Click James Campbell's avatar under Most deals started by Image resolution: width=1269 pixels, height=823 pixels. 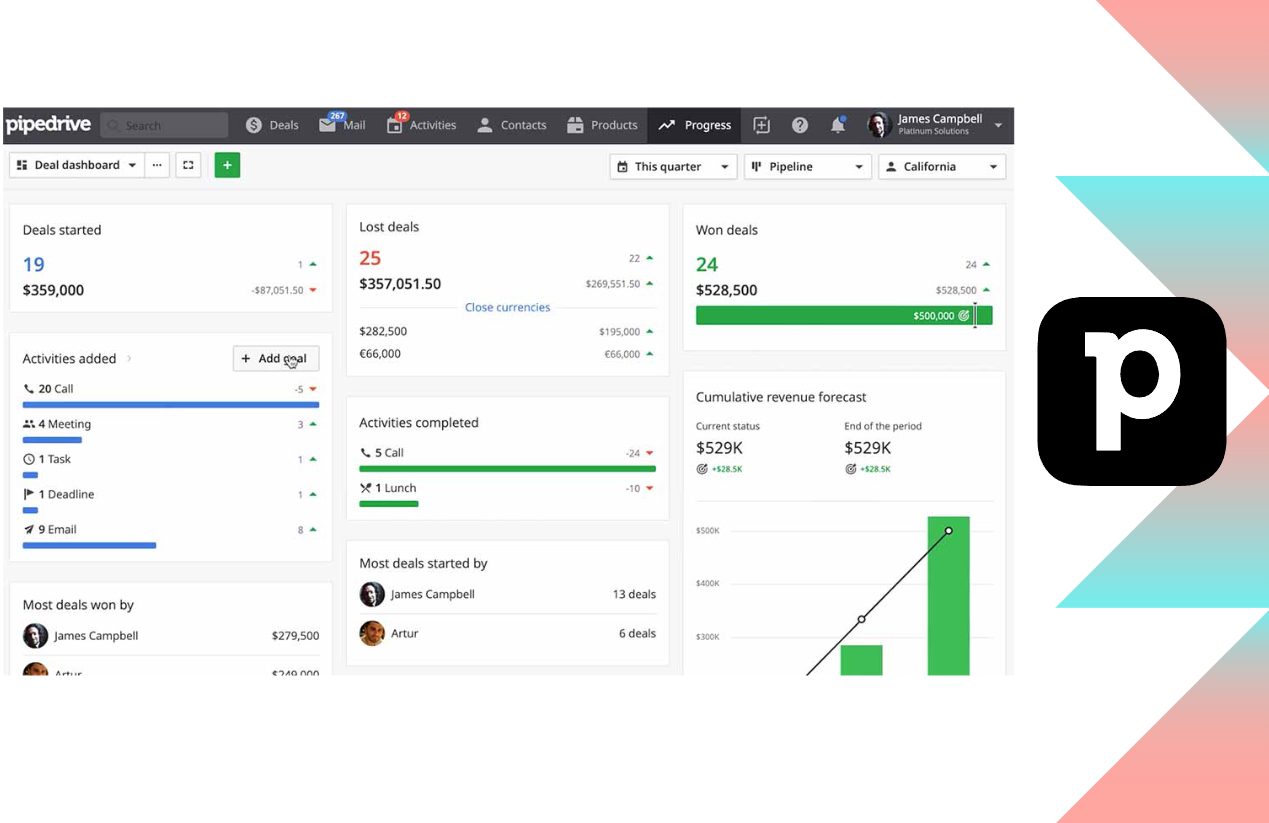pos(372,594)
